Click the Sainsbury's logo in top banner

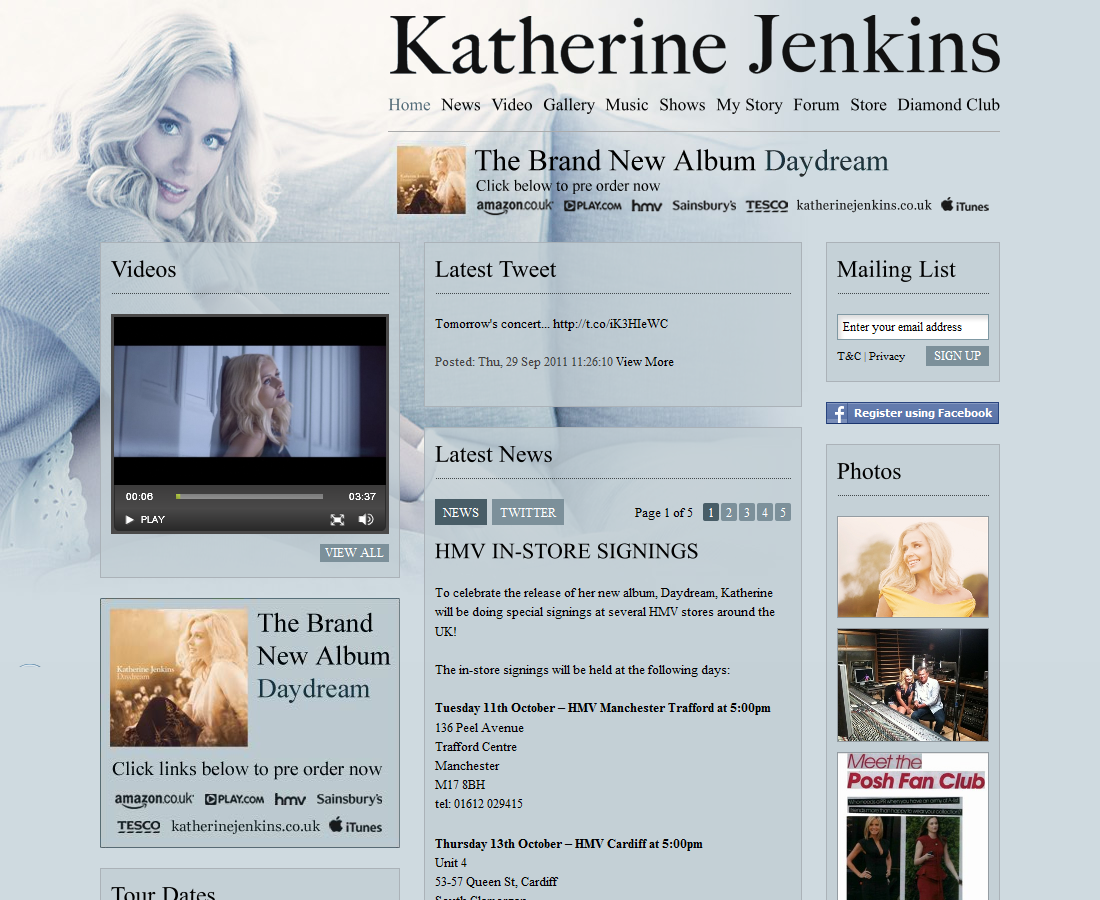704,206
